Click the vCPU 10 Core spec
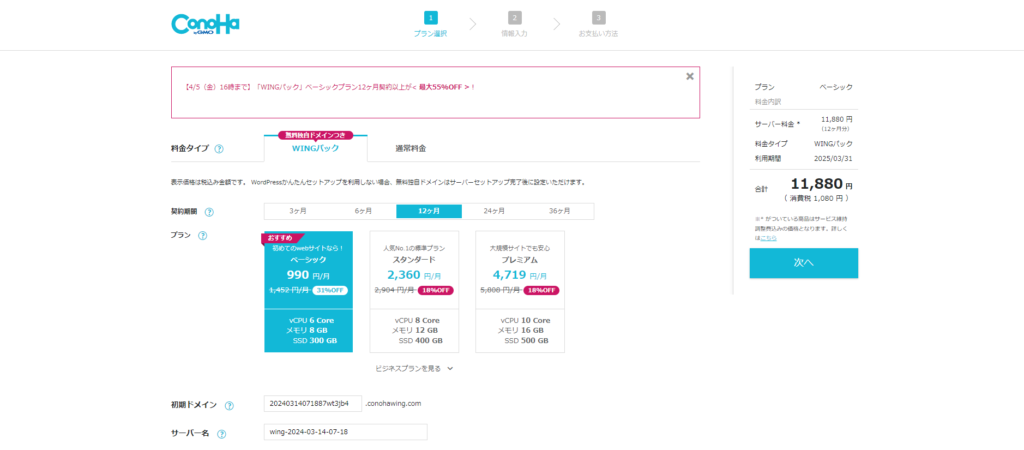The image size is (1024, 450). click(525, 321)
